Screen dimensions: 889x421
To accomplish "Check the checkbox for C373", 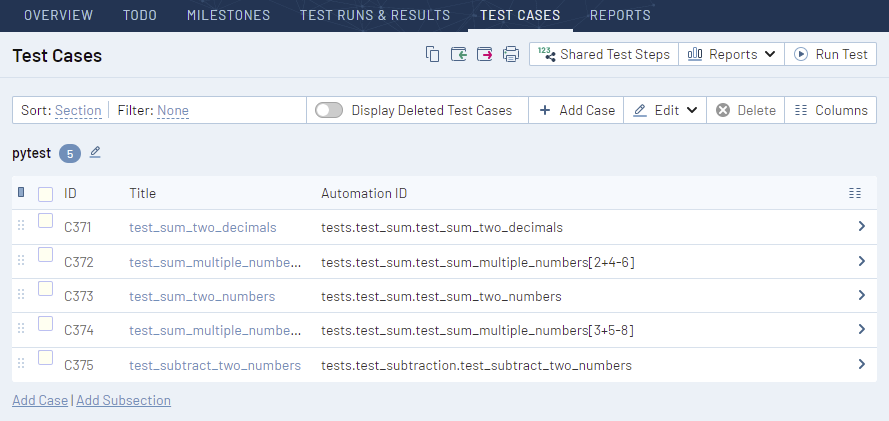I will [45, 289].
